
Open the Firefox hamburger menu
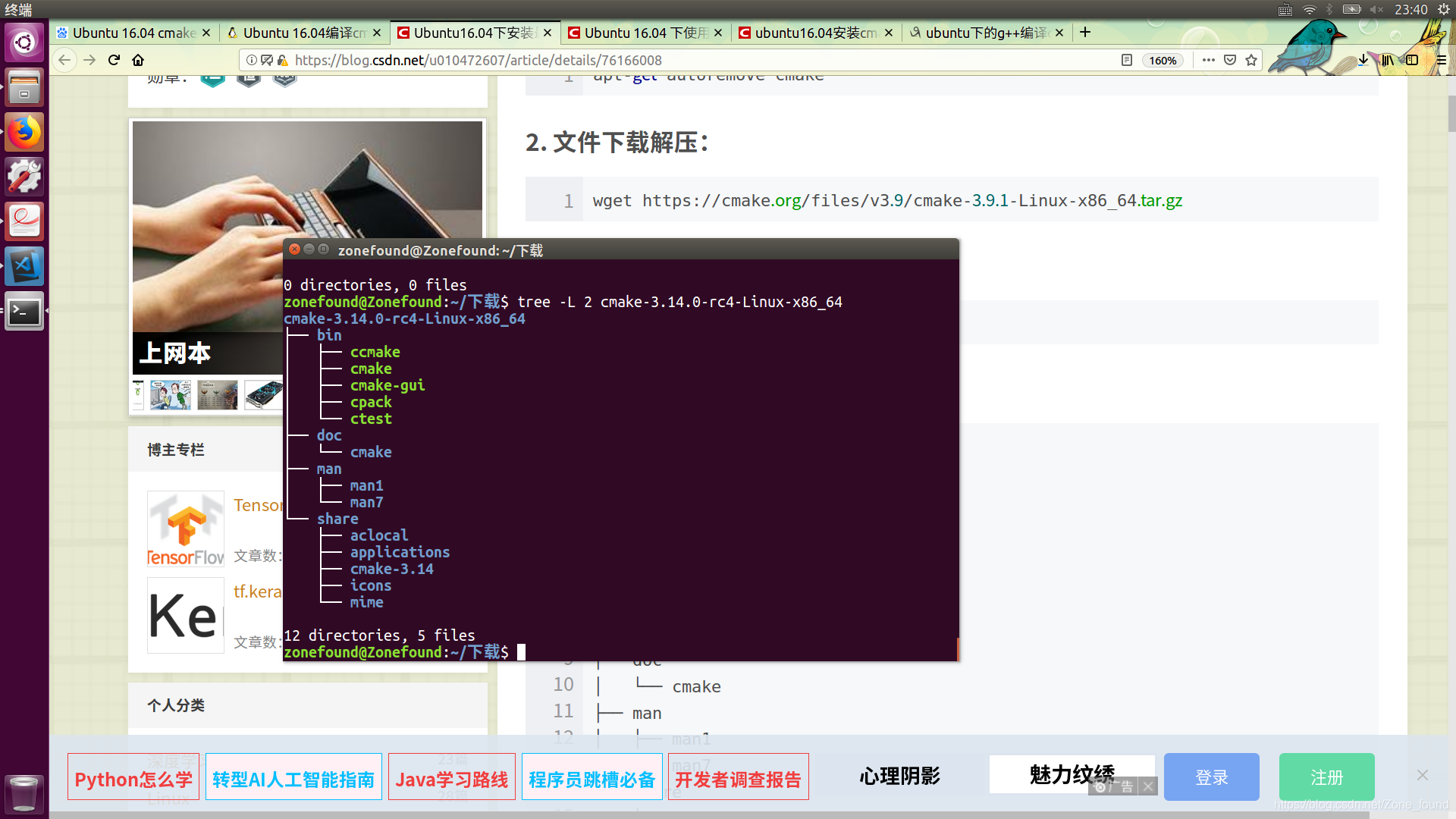tap(1442, 60)
